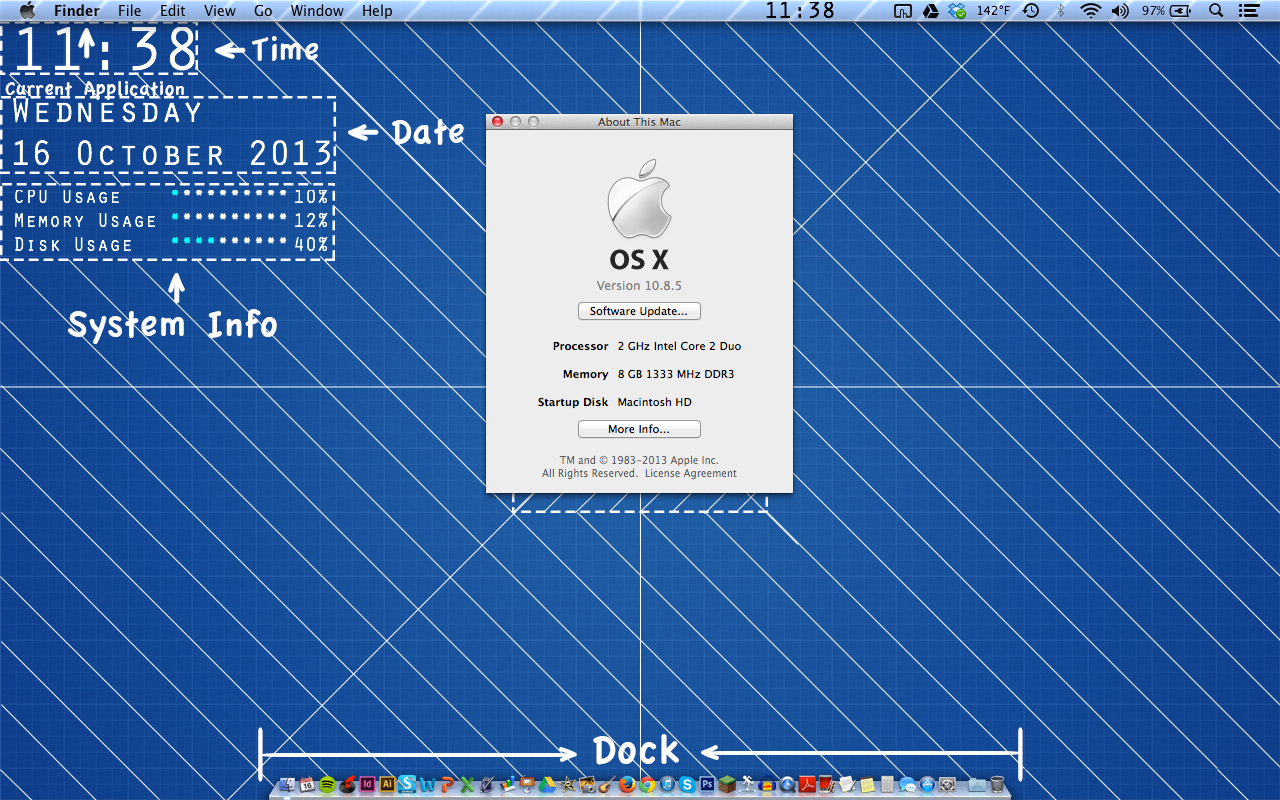Viewport: 1280px width, 800px height.
Task: Click the 142°F temperature readout
Action: coord(993,11)
